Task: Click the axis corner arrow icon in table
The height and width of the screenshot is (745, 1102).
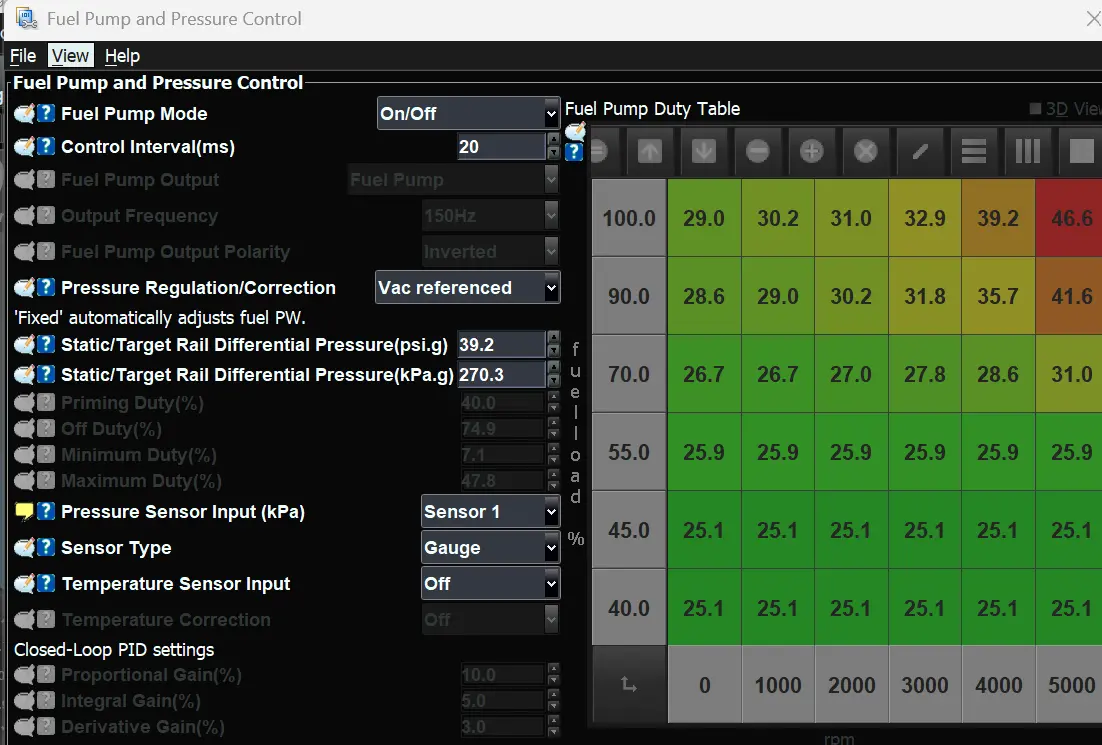Action: (x=629, y=685)
